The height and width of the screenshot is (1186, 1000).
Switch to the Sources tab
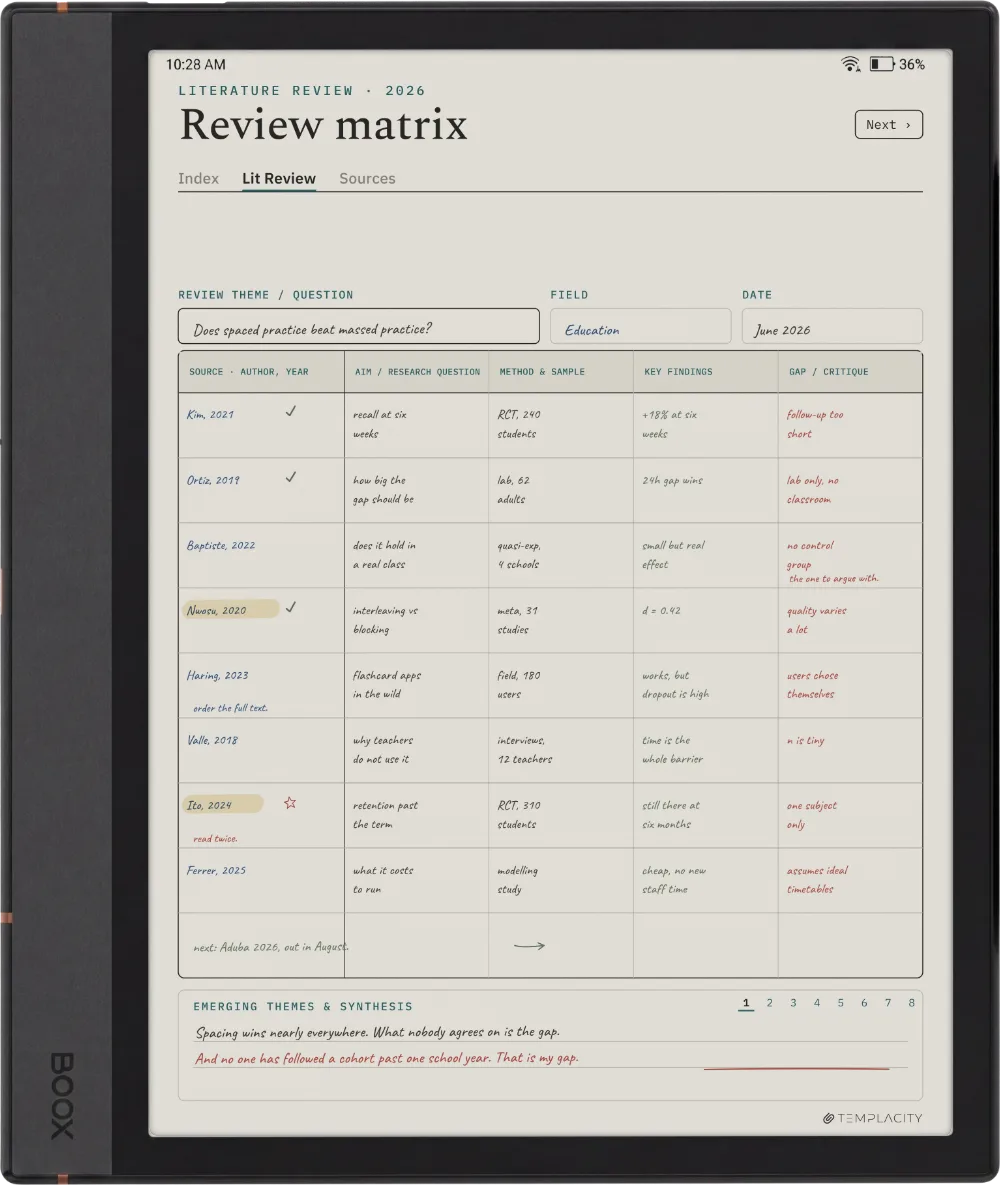tap(367, 179)
